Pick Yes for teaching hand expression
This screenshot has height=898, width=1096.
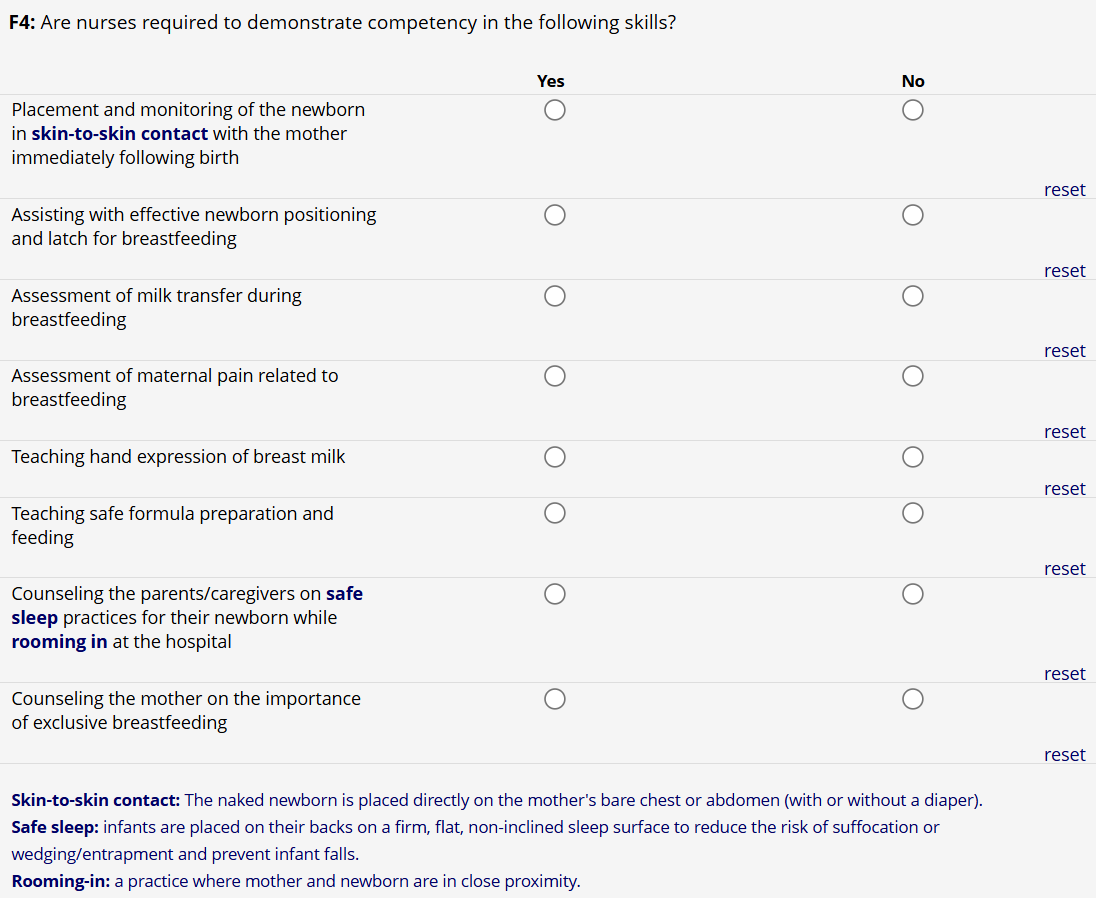pos(555,457)
